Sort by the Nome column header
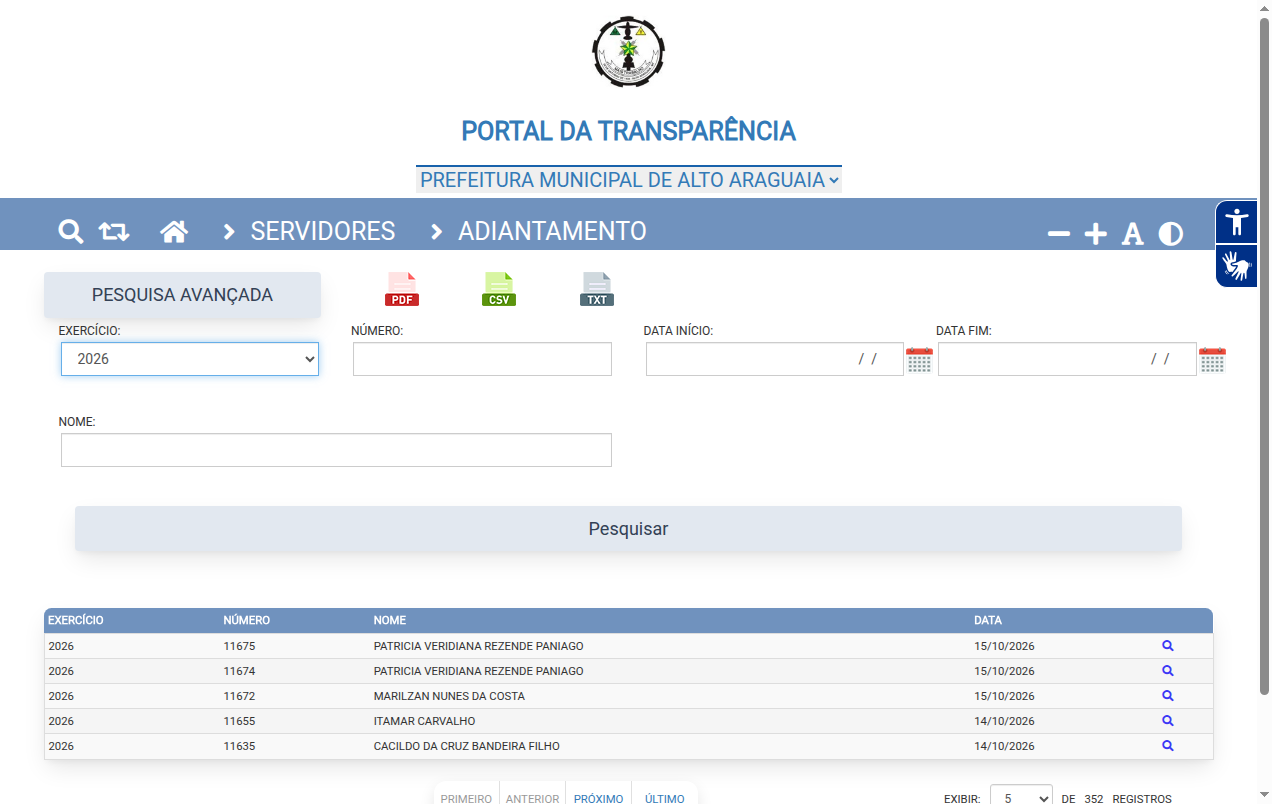This screenshot has width=1272, height=804. [x=390, y=620]
